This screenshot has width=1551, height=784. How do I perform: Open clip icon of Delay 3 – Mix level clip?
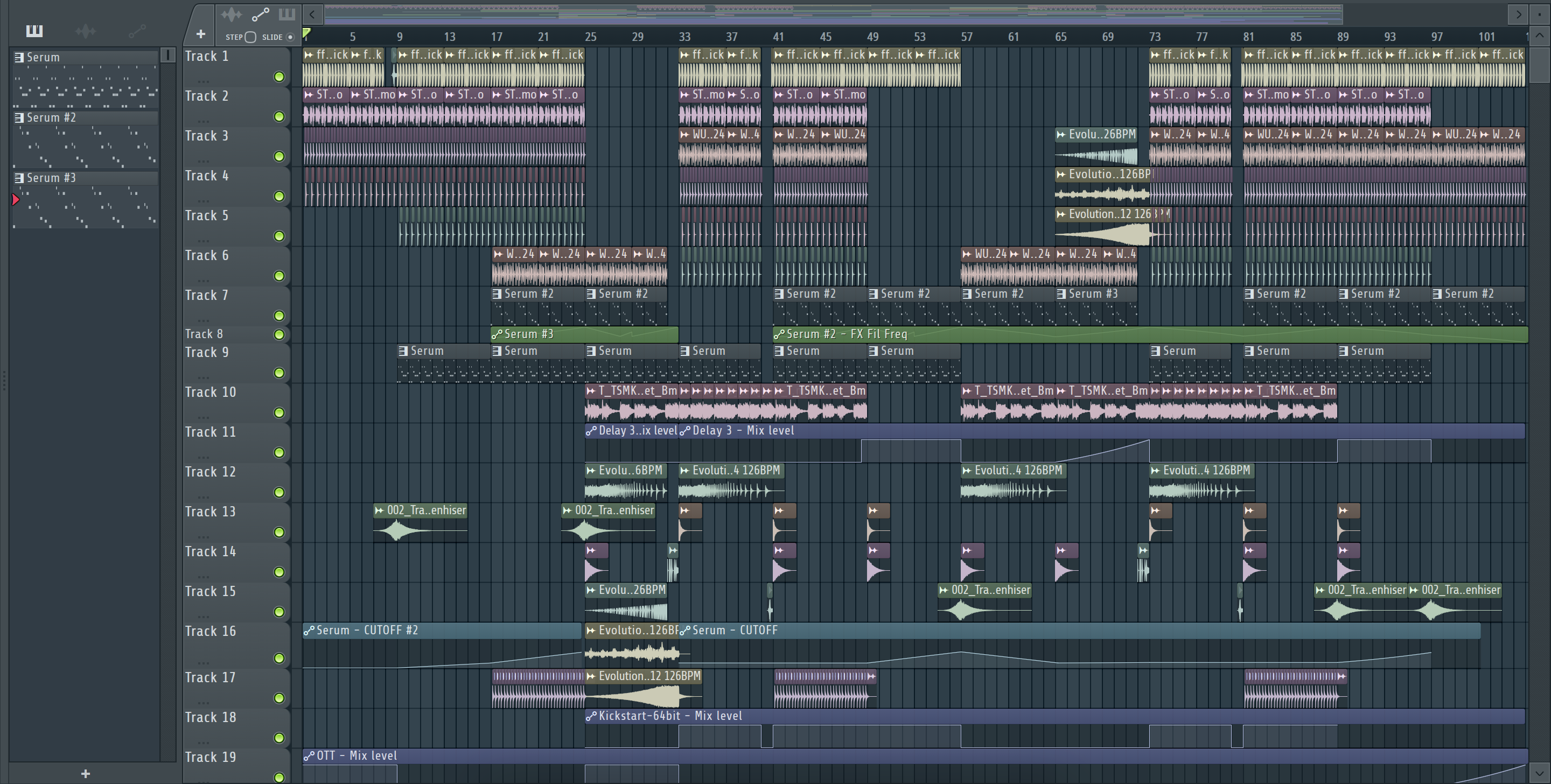[x=684, y=431]
